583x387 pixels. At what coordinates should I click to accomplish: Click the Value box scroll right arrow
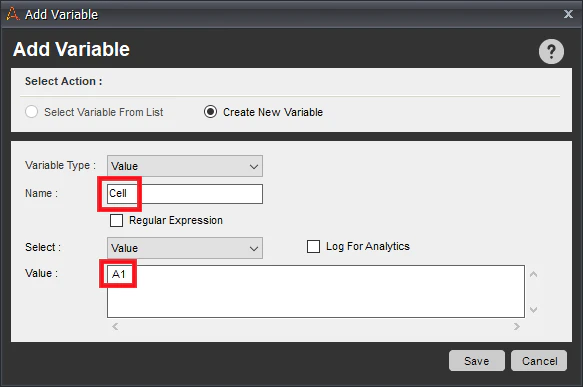coord(517,326)
